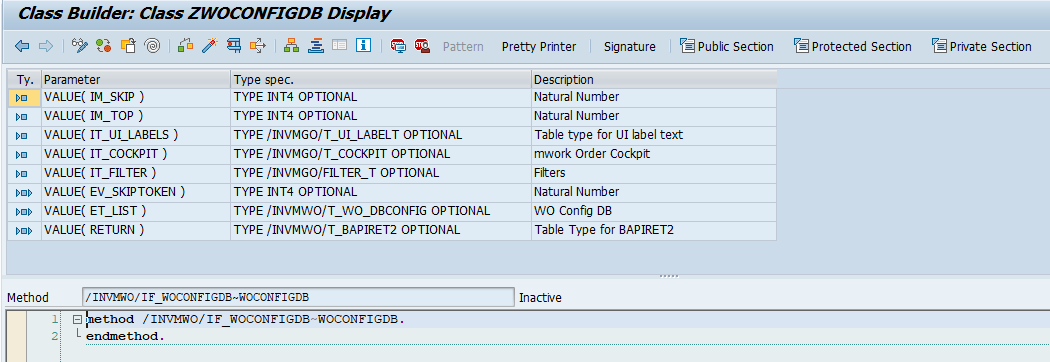Open the Private Section

(x=981, y=46)
